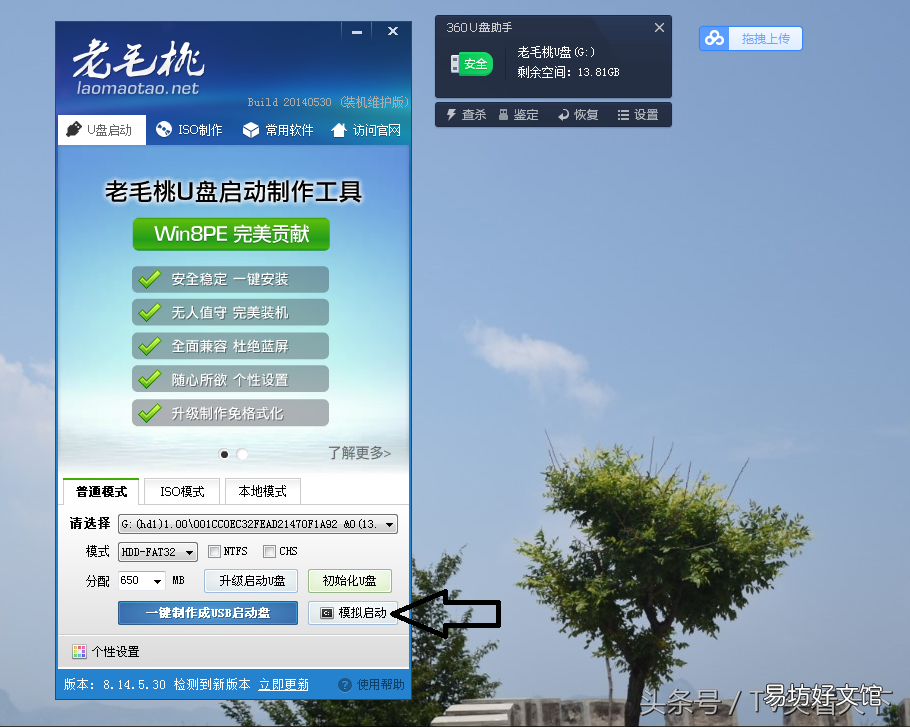910x727 pixels.
Task: Click the Baidu cloud upload icon
Action: click(x=714, y=39)
